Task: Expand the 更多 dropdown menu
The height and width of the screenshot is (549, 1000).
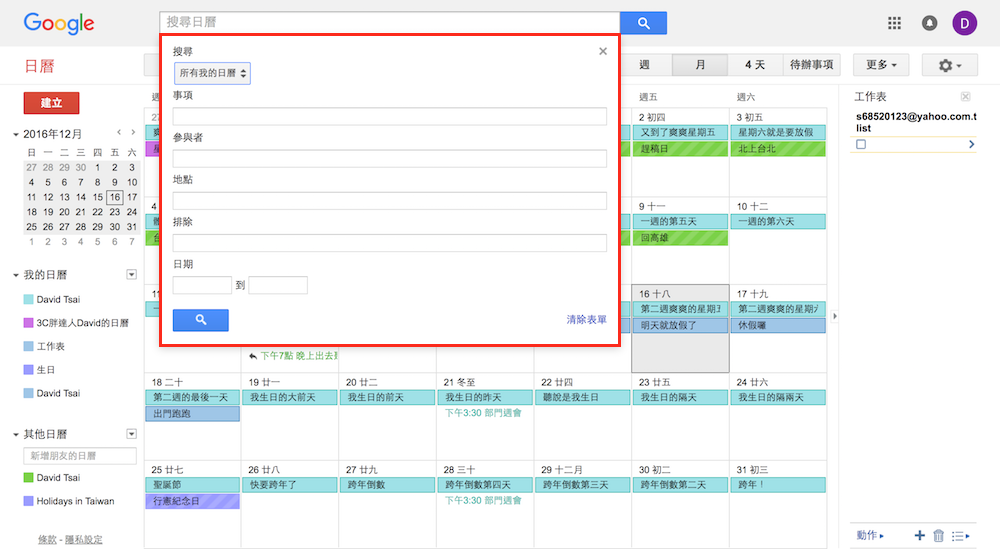Action: point(880,65)
